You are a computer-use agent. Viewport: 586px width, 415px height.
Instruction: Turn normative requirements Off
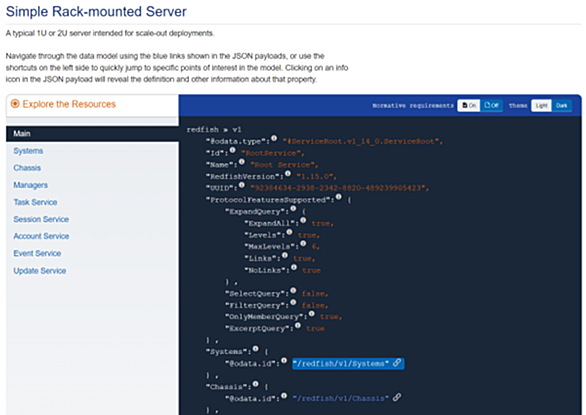coord(491,105)
